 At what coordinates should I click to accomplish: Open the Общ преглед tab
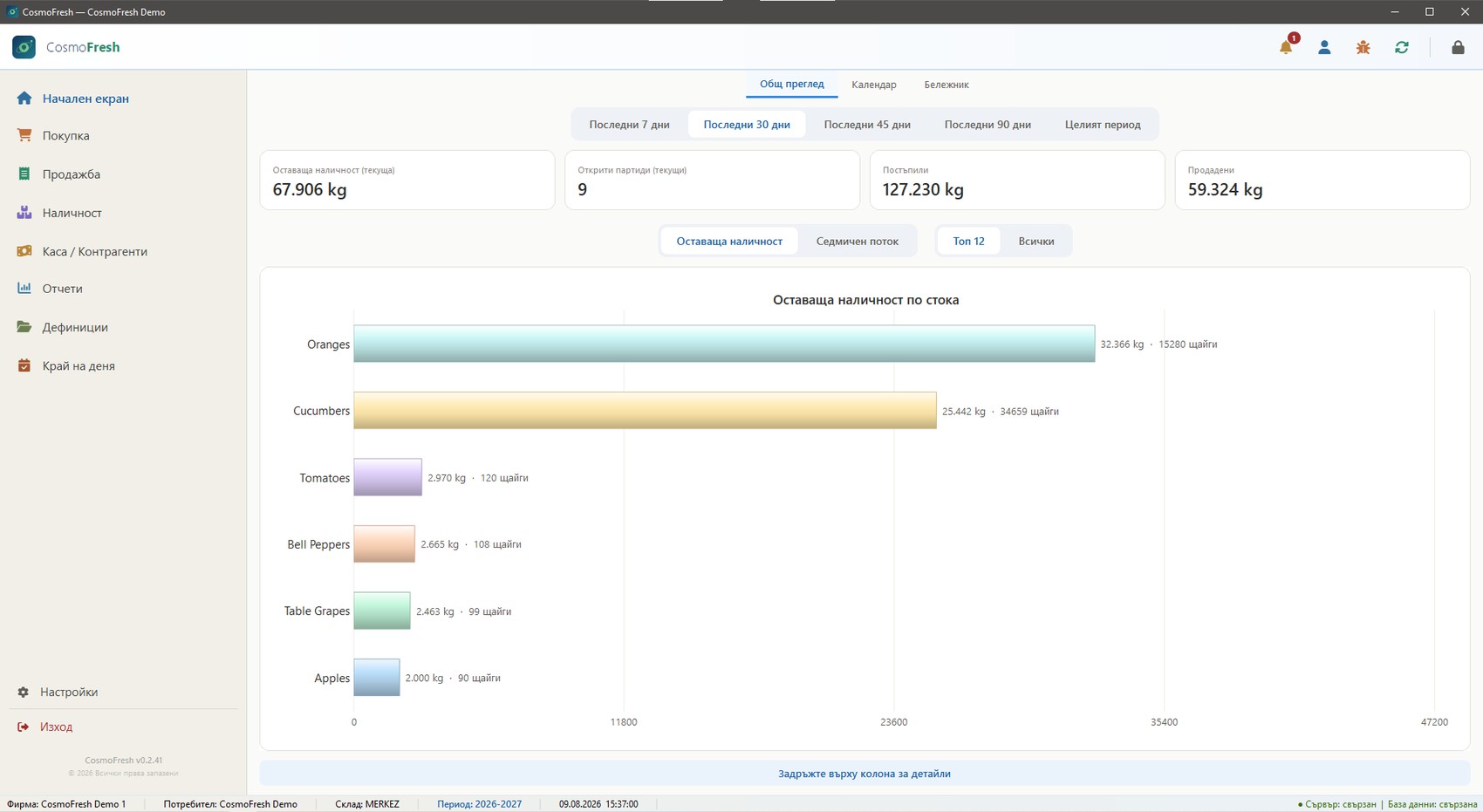point(791,84)
